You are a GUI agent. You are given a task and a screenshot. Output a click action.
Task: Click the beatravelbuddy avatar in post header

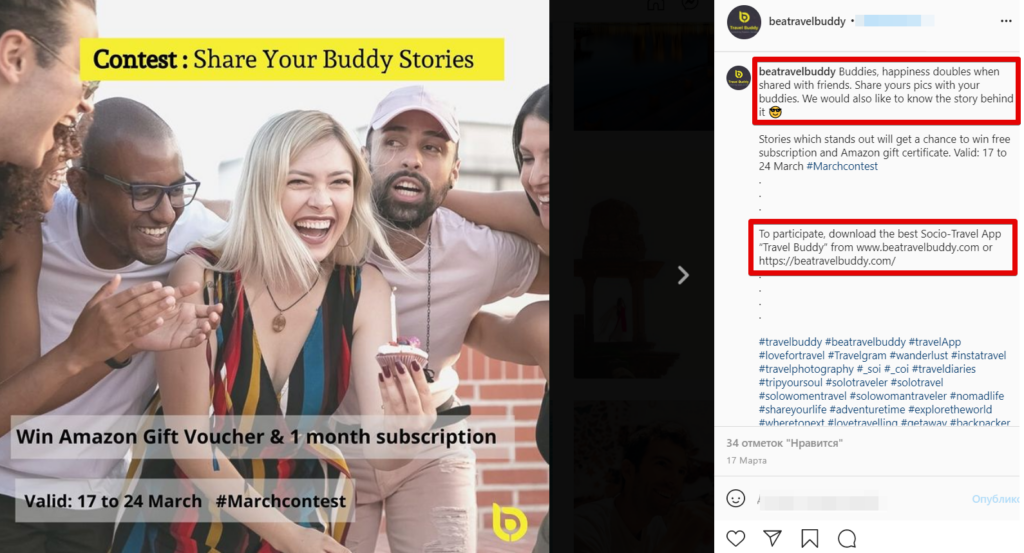[743, 21]
